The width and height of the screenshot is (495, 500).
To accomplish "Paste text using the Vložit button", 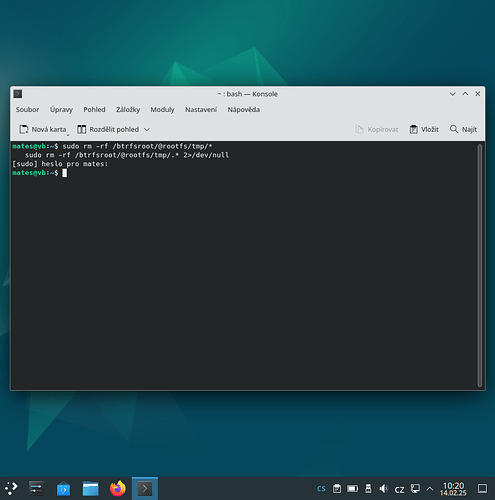I will tap(424, 129).
